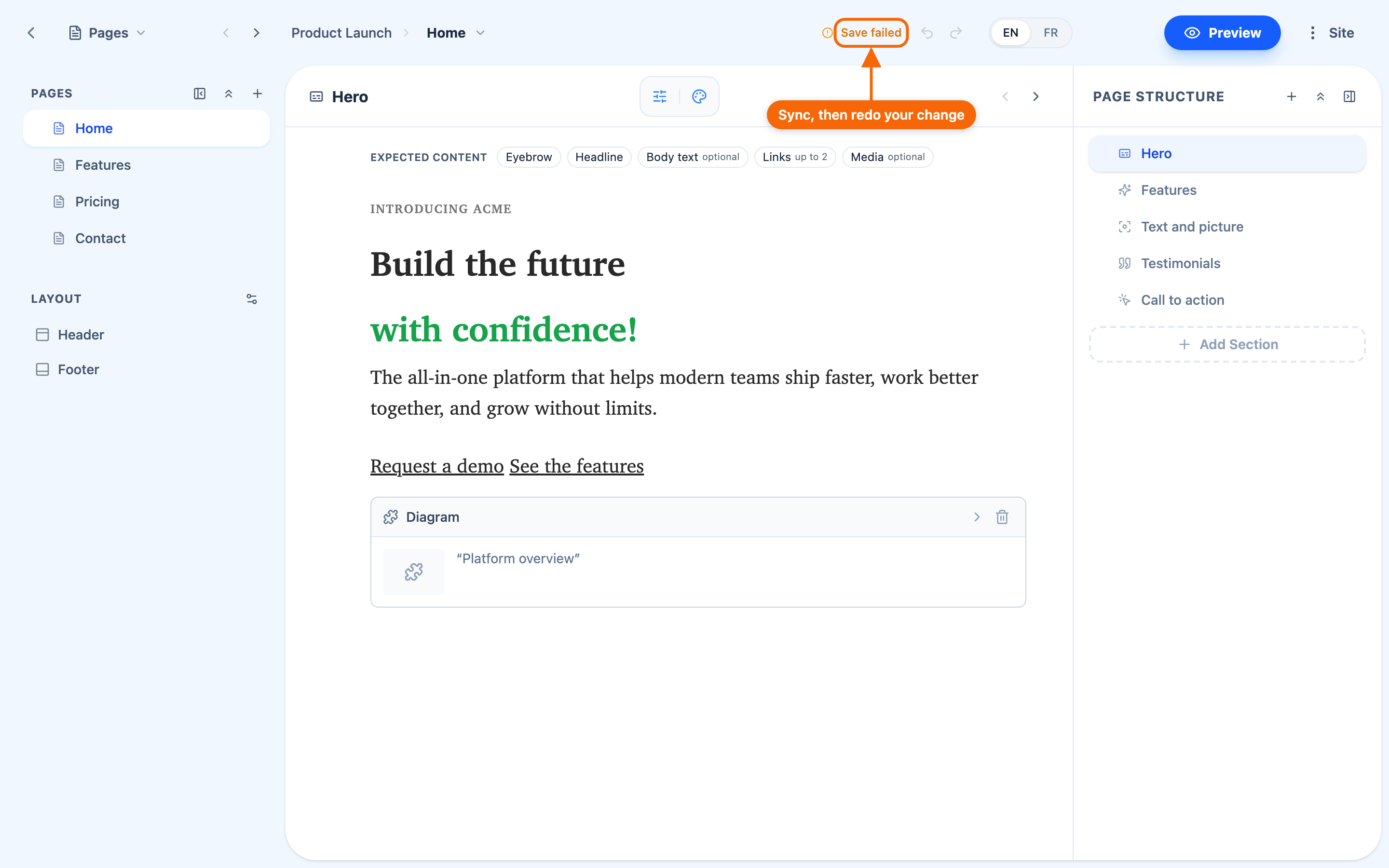1389x868 pixels.
Task: Open Layout settings sliders icon
Action: pos(251,299)
